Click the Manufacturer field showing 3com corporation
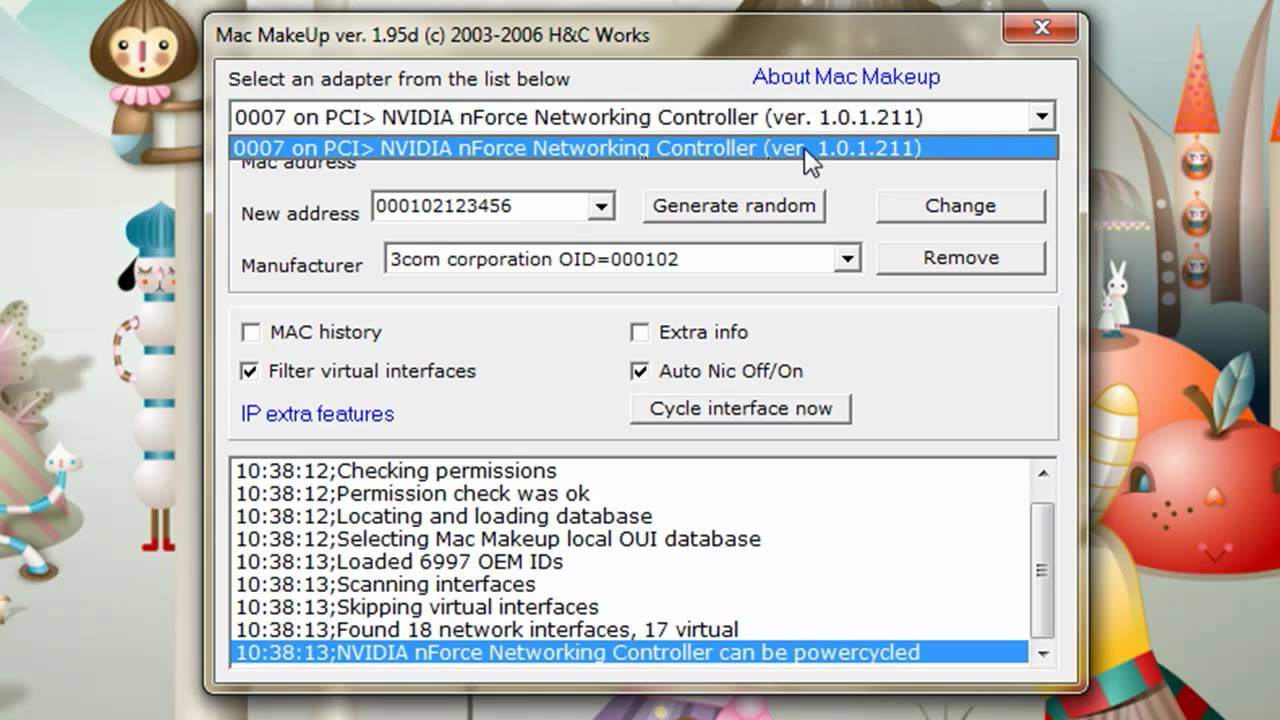 [x=610, y=259]
